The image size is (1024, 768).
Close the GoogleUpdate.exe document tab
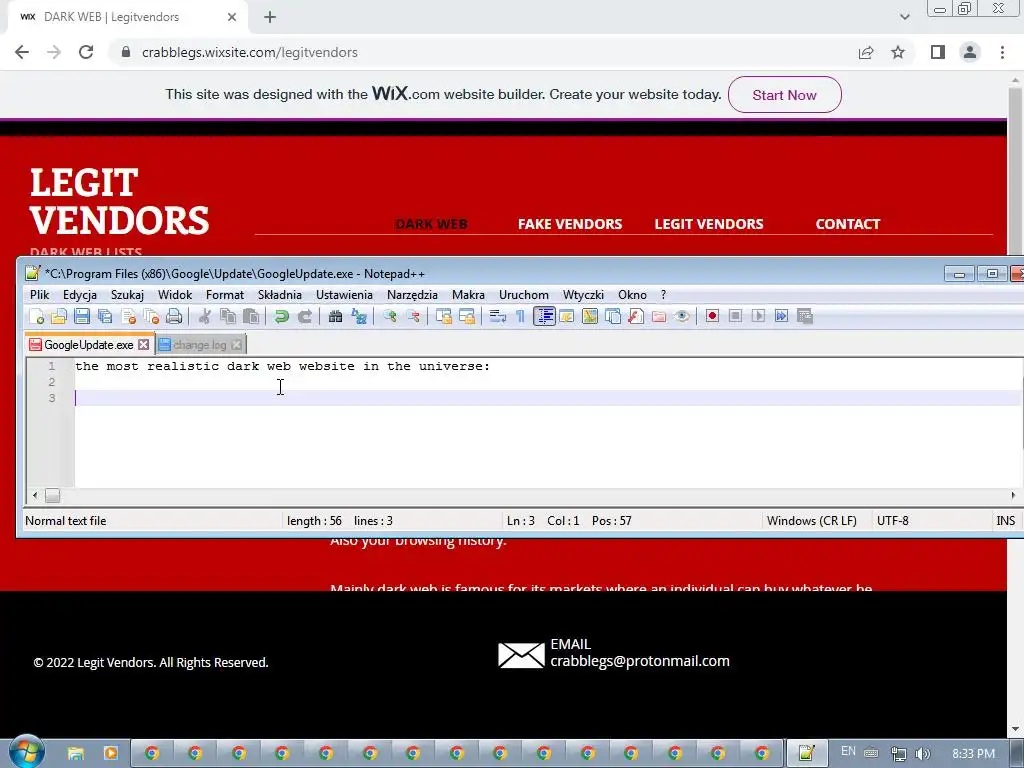[x=144, y=345]
